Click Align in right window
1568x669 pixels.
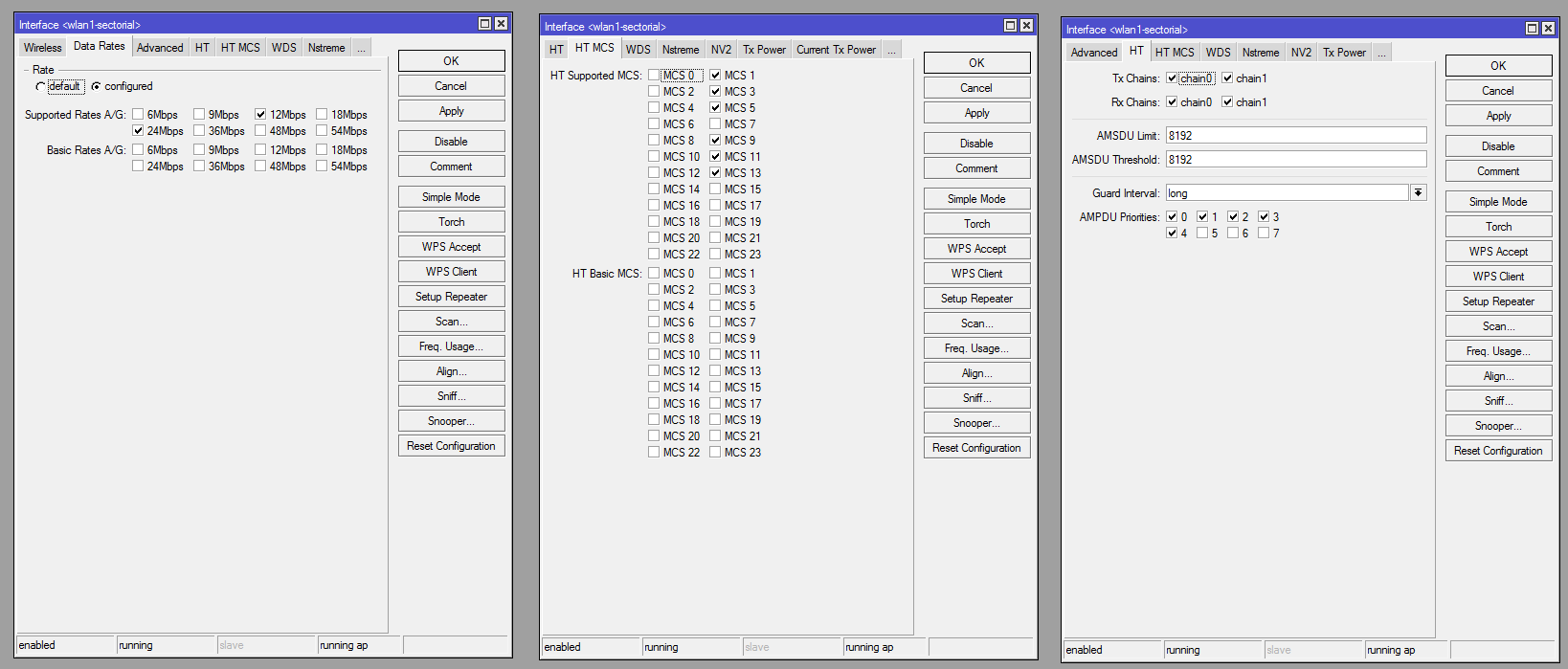point(1498,375)
